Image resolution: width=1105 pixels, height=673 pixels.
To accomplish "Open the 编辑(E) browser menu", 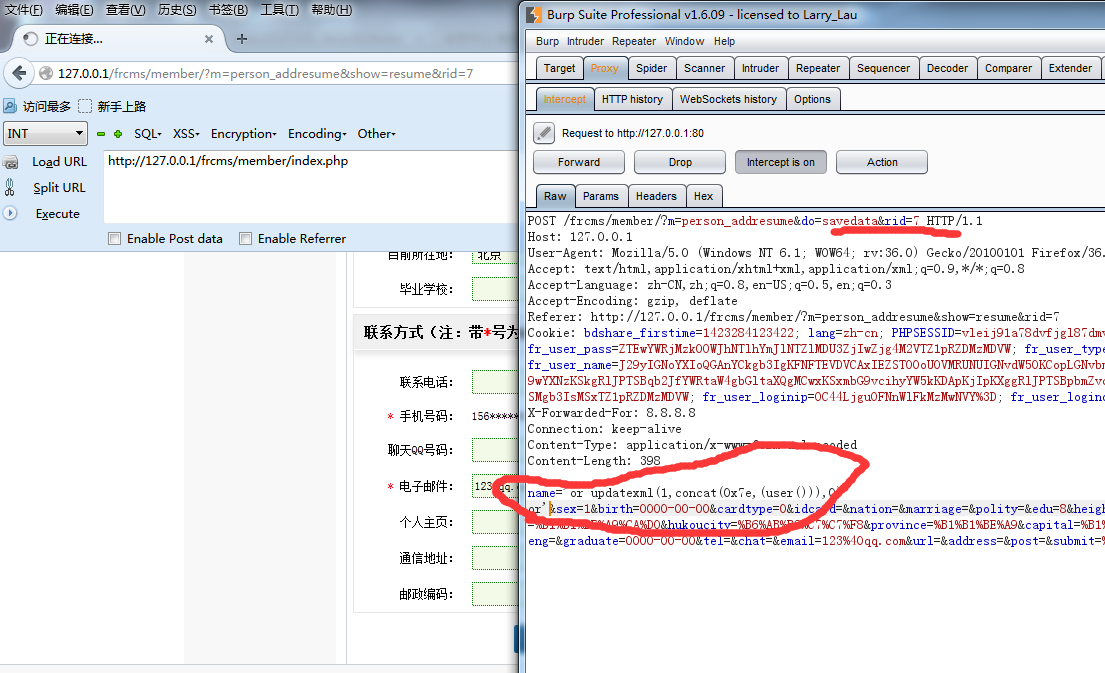I will tap(74, 10).
